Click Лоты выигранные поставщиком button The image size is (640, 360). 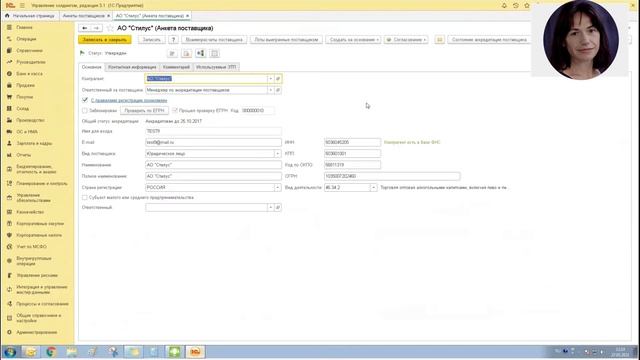286,40
